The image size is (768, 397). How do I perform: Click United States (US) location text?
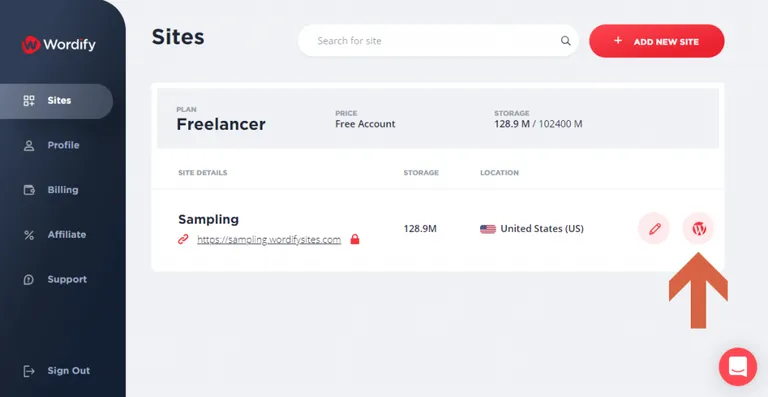coord(542,229)
